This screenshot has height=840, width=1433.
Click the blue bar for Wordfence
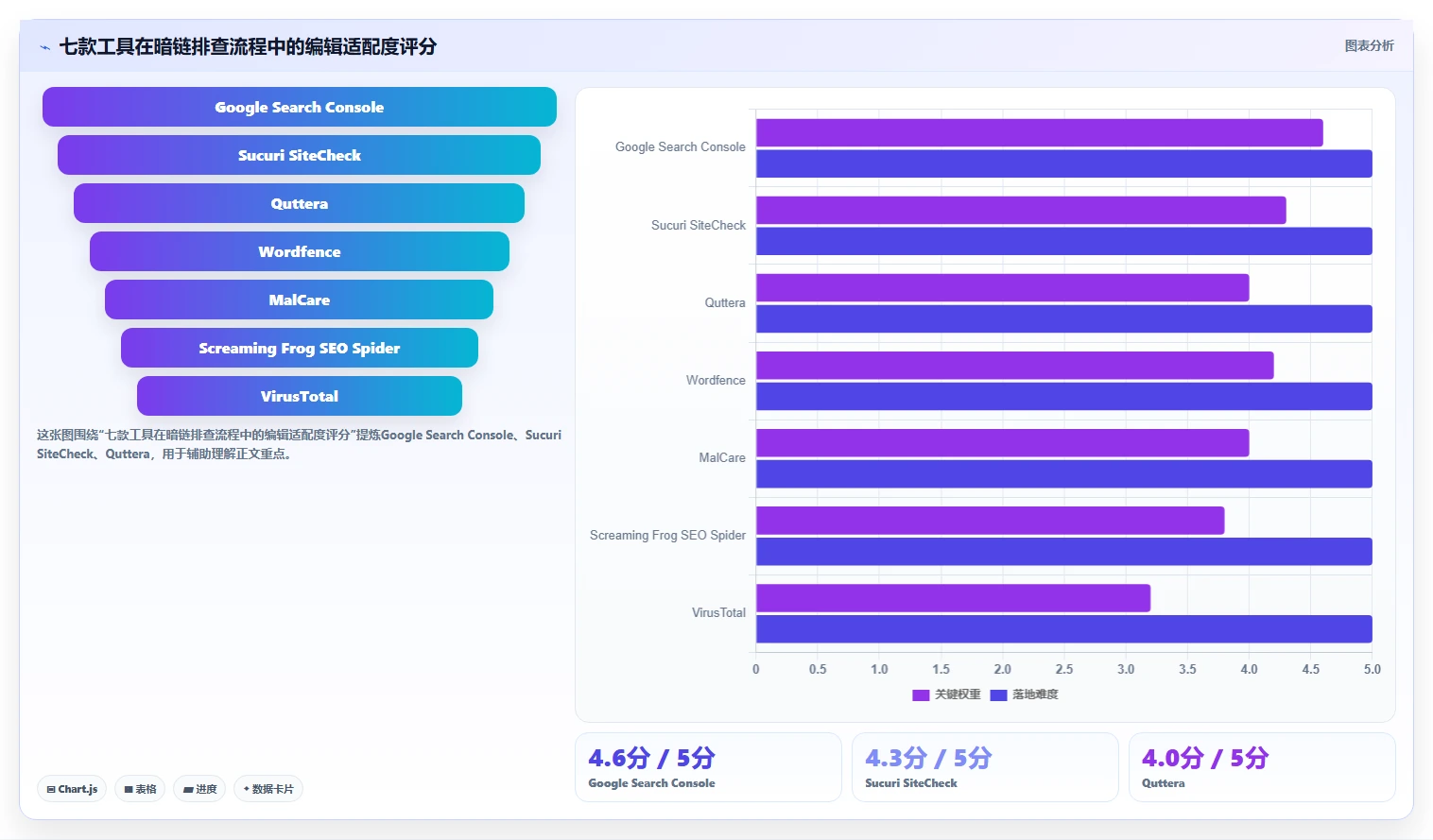[1064, 396]
